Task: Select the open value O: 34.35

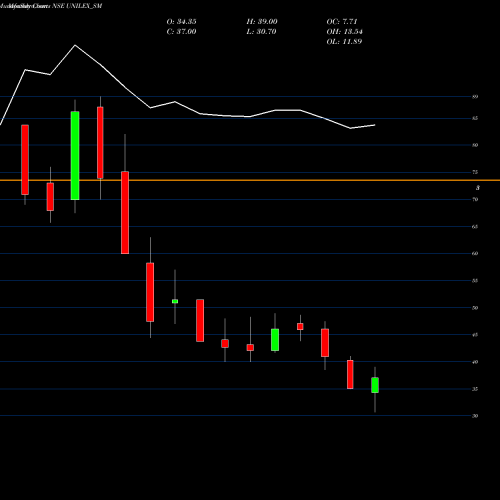Action: click(181, 22)
